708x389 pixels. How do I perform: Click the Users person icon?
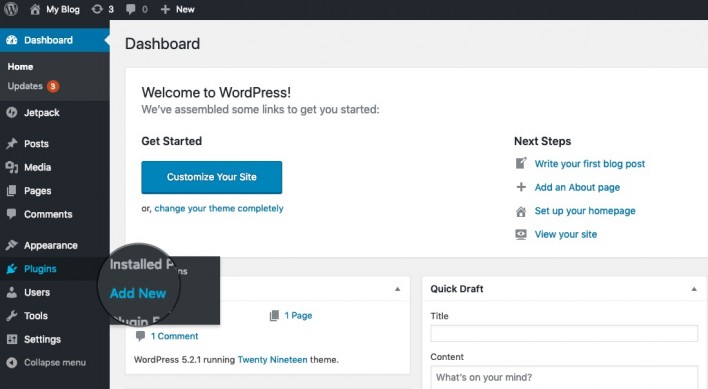coord(12,292)
